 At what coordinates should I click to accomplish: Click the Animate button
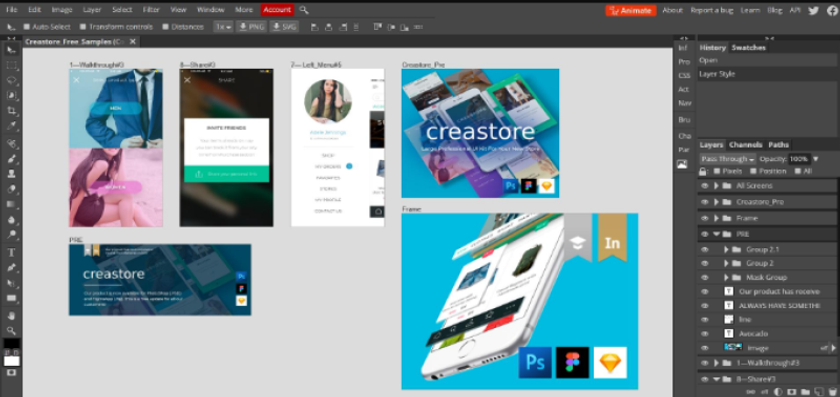click(x=631, y=10)
